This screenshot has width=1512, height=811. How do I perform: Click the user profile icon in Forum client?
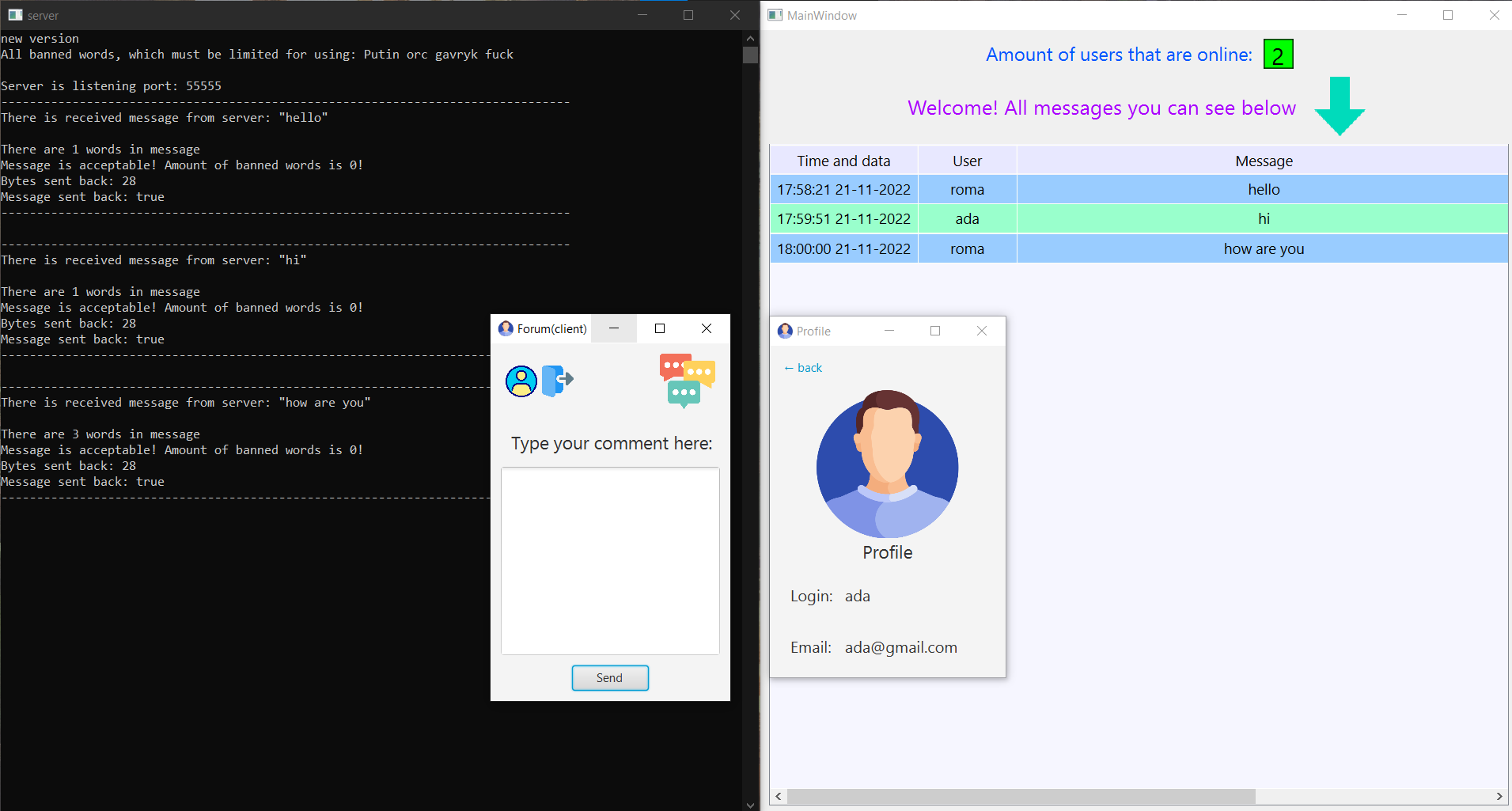tap(521, 381)
